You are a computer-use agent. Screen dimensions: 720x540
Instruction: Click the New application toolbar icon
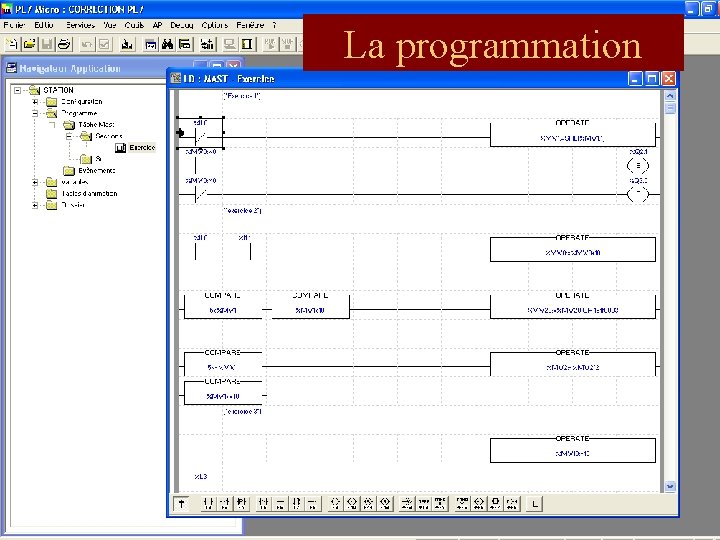point(11,44)
